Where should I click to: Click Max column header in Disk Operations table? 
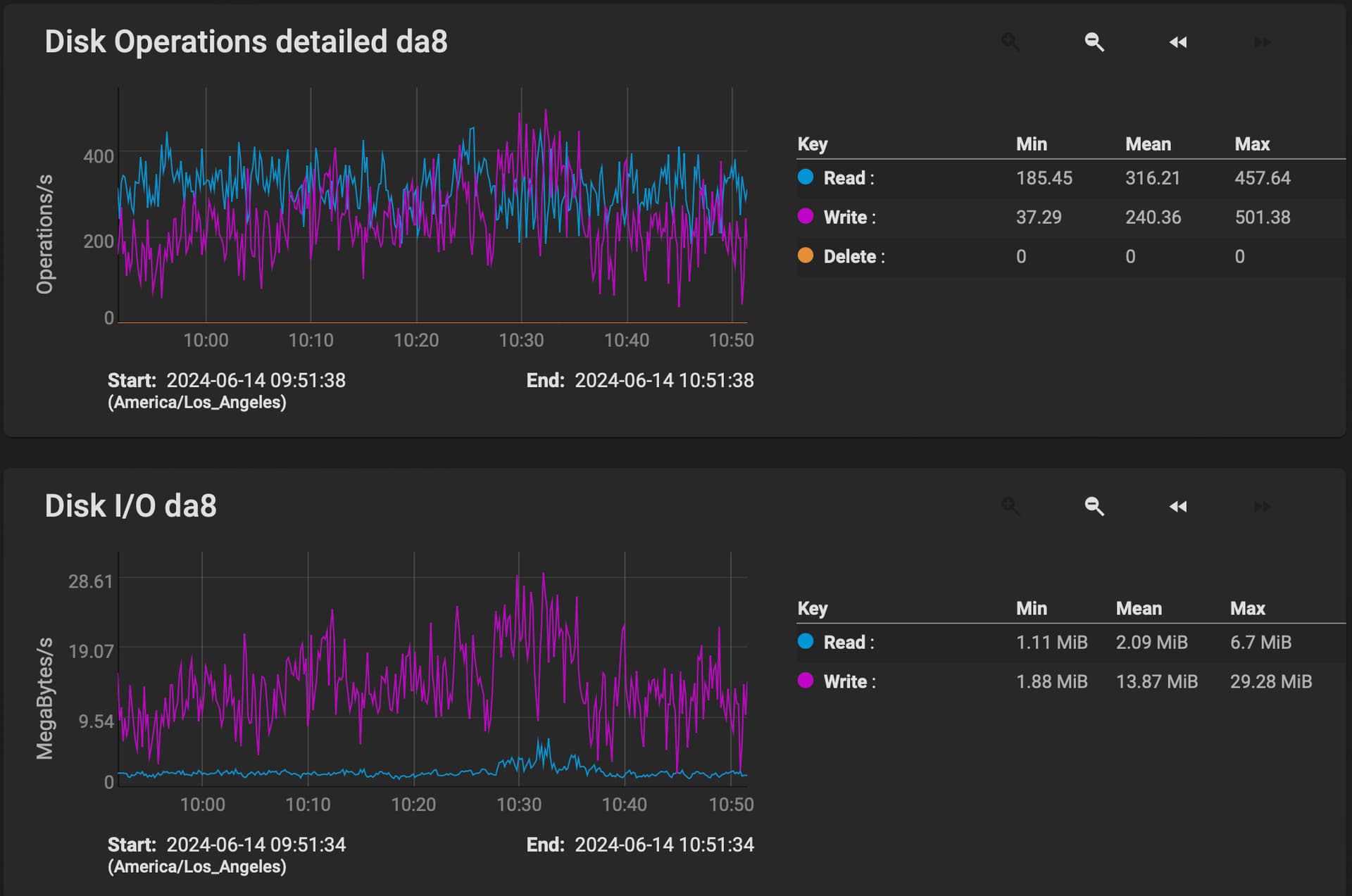pyautogui.click(x=1252, y=144)
